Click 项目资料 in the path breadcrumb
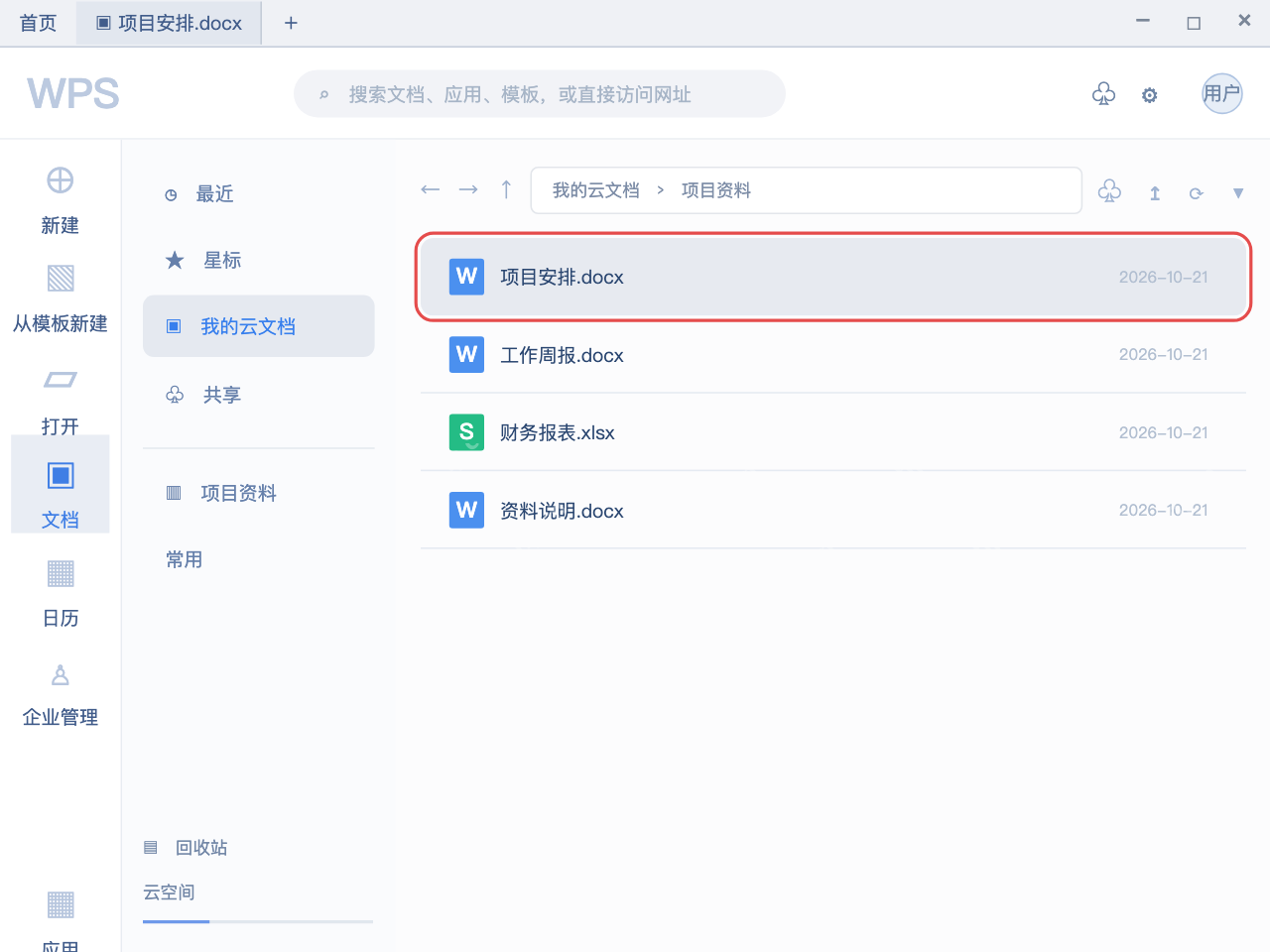1270x952 pixels. (x=716, y=190)
